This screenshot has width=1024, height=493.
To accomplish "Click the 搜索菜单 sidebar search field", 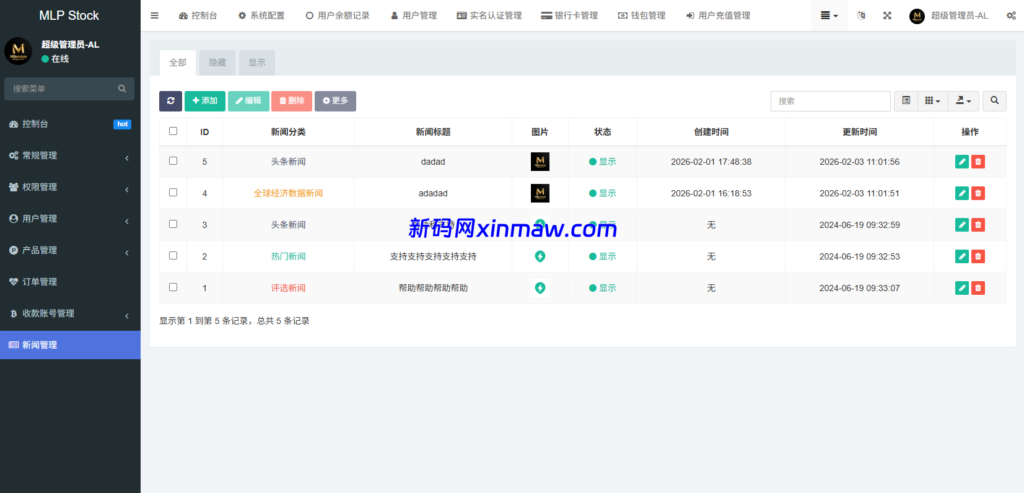I will (69, 89).
